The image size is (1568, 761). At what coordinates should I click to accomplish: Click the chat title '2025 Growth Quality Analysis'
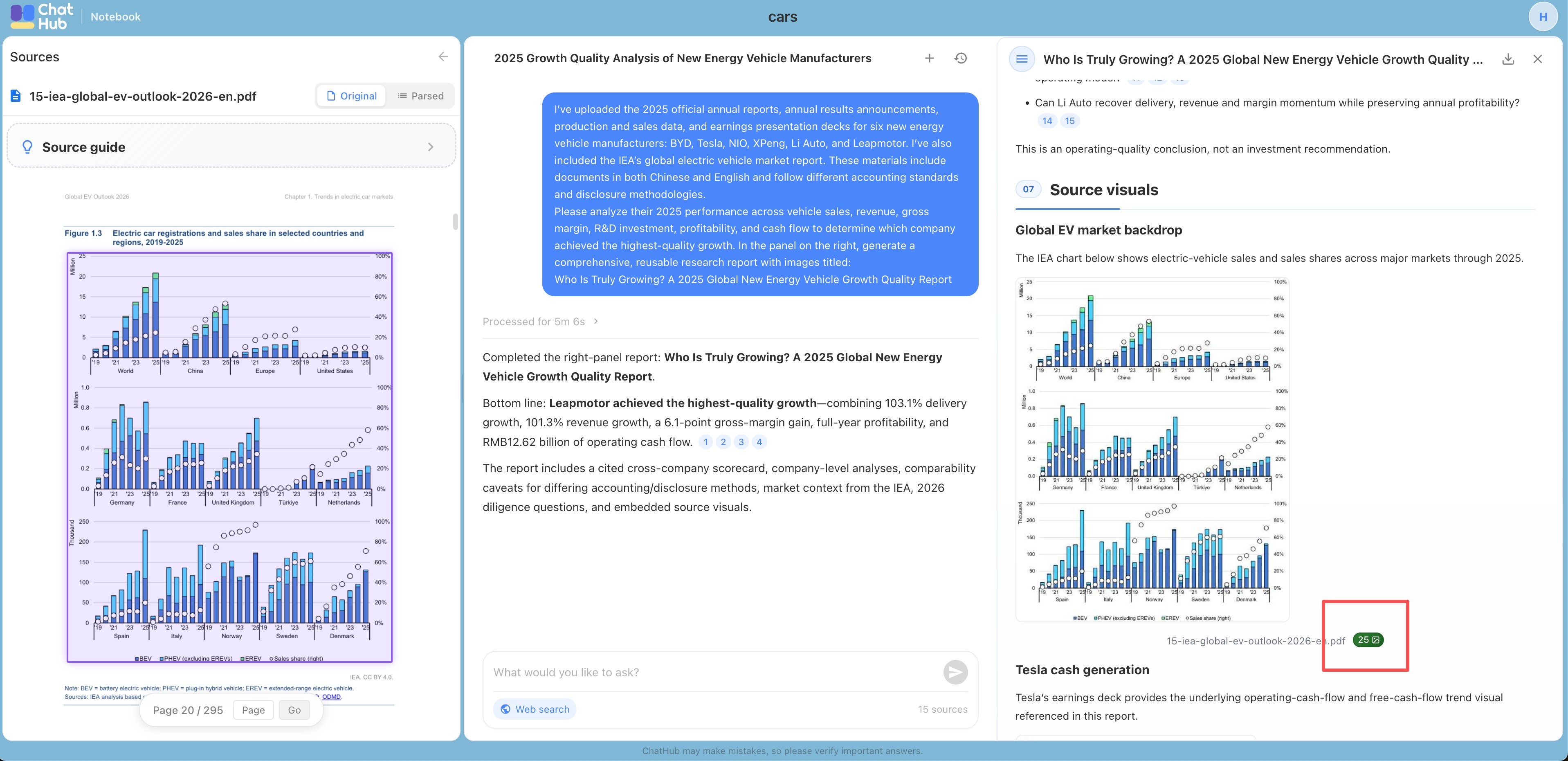coord(682,59)
